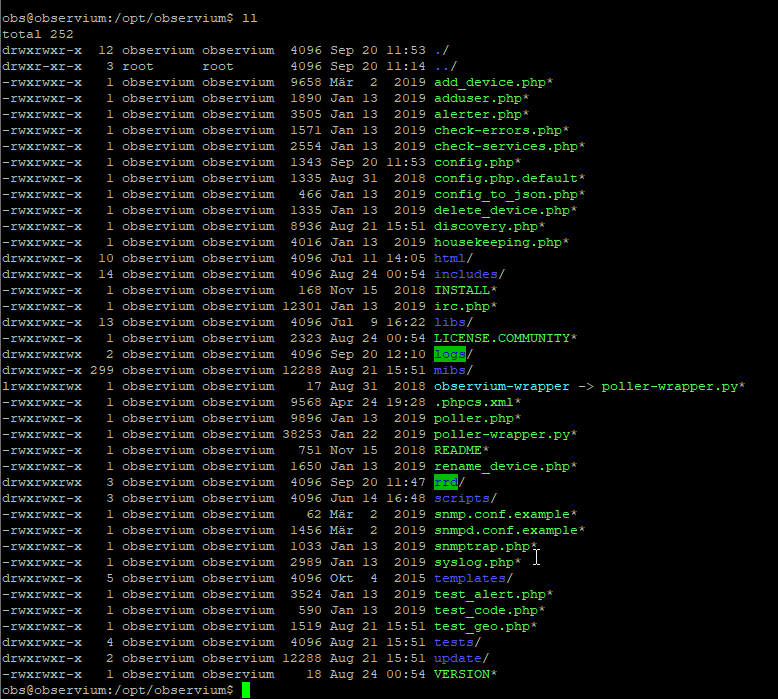Select test_geo.php file name
Screen dimensions: 778x699
click(x=482, y=627)
